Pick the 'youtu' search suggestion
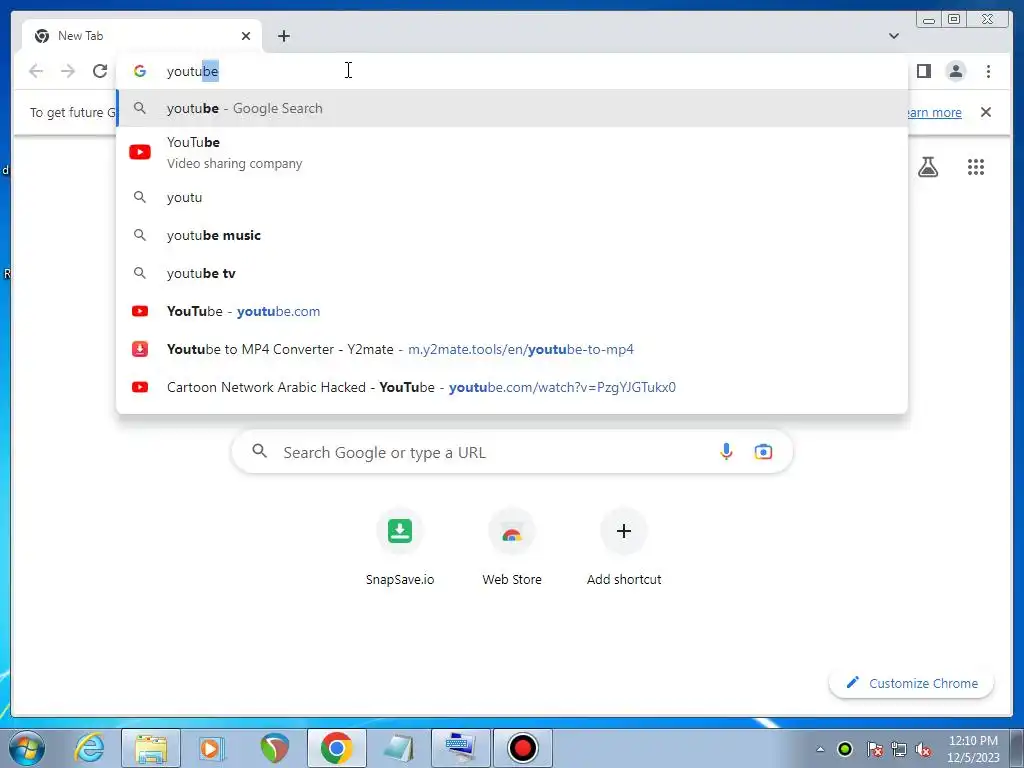The width and height of the screenshot is (1024, 768). pos(512,197)
